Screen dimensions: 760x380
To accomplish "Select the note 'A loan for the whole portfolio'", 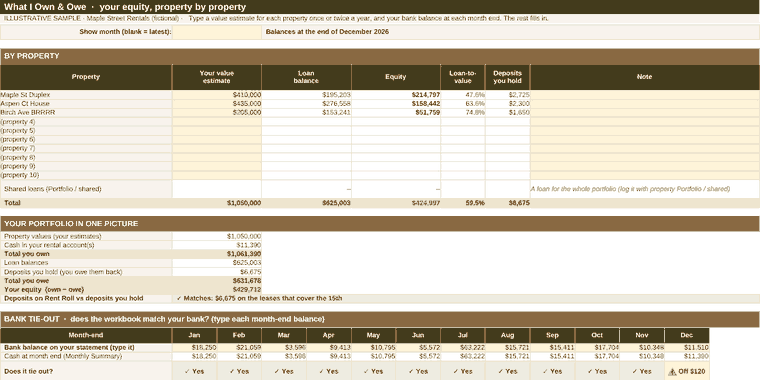I will click(x=645, y=189).
